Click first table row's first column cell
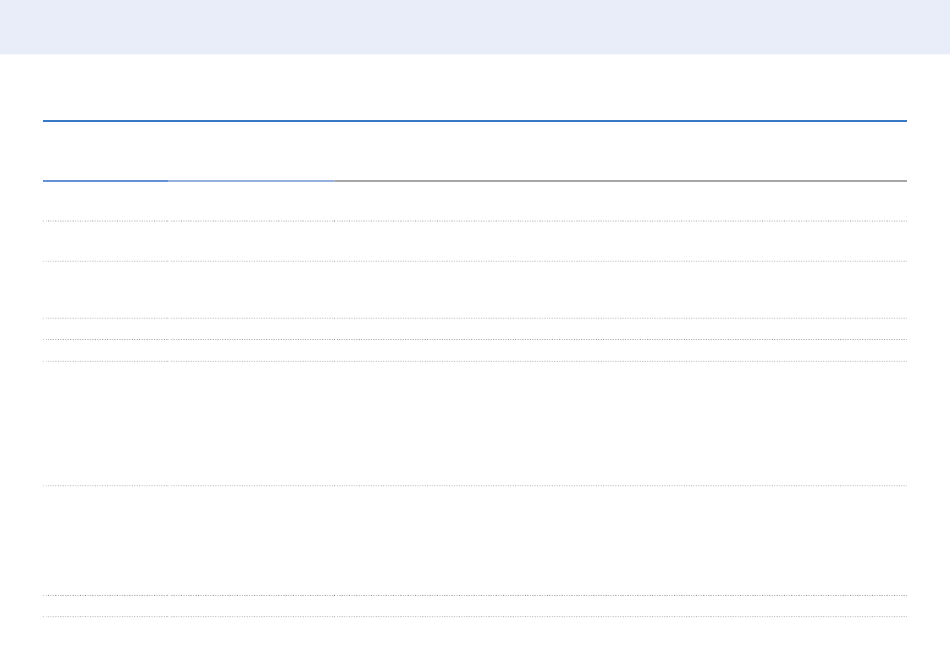The image size is (950, 672). pyautogui.click(x=105, y=201)
